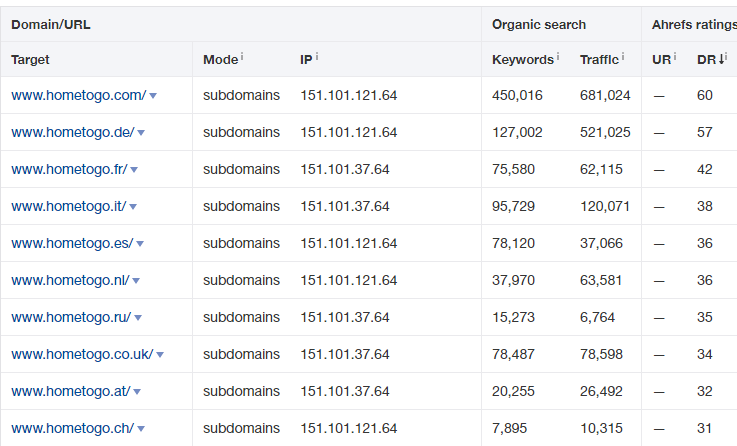Click the UR column info icon
The image size is (737, 446).
[x=675, y=57]
